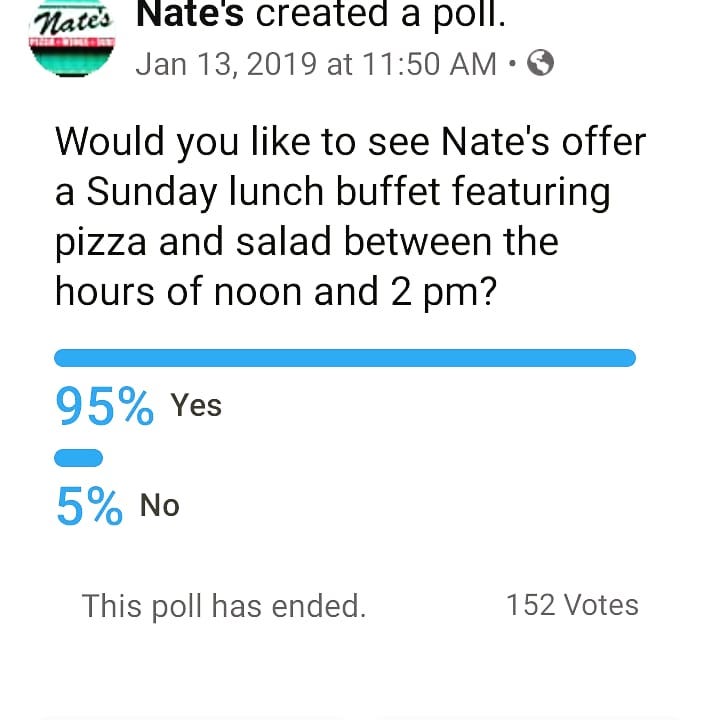Click the dot separator before the globe
This screenshot has height=720, width=720.
(512, 64)
